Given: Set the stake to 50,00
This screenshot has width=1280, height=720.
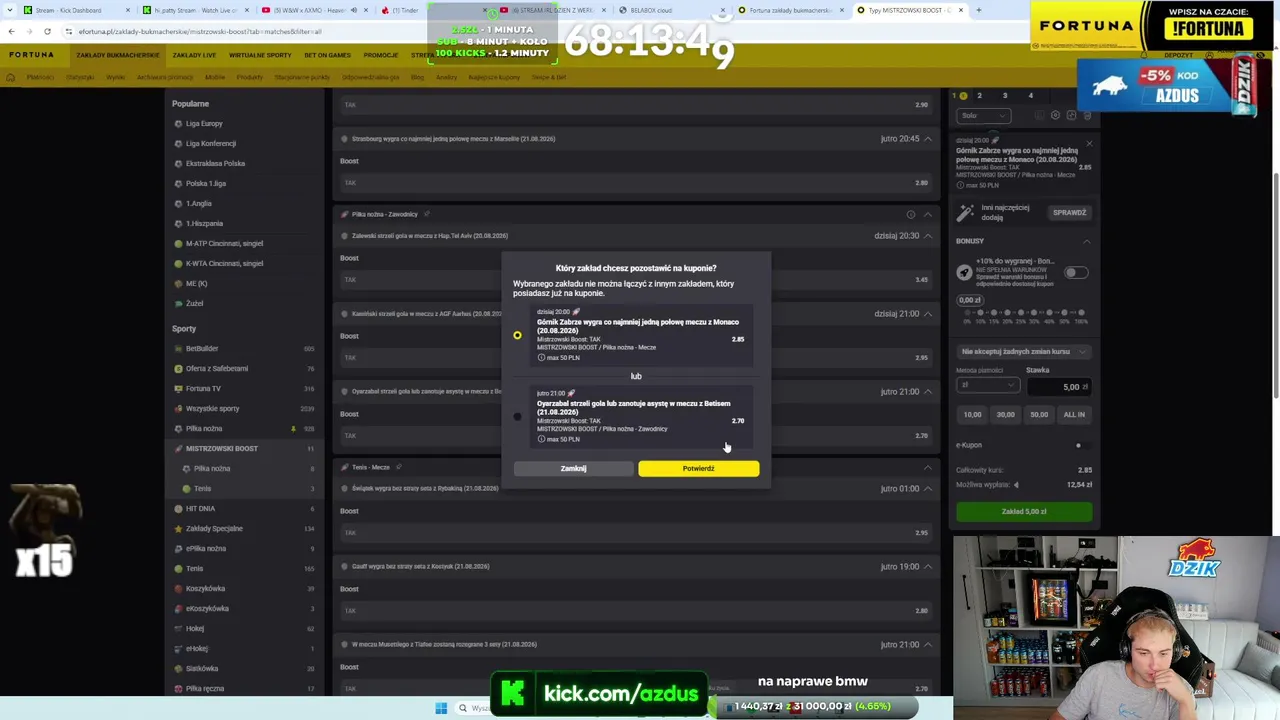Looking at the screenshot, I should (1039, 414).
